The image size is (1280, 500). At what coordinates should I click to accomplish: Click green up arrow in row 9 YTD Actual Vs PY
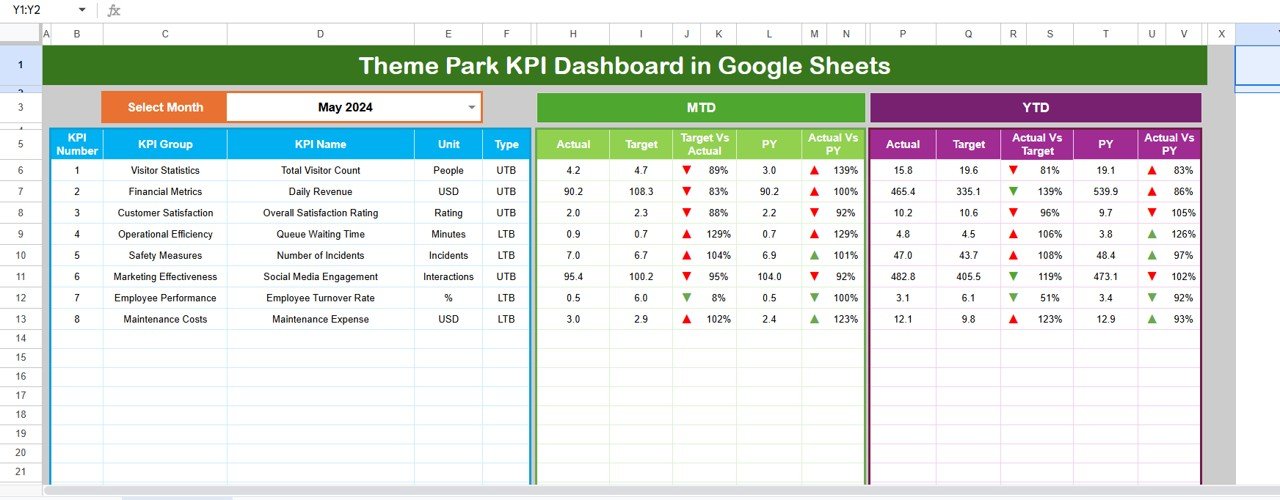tap(1152, 235)
